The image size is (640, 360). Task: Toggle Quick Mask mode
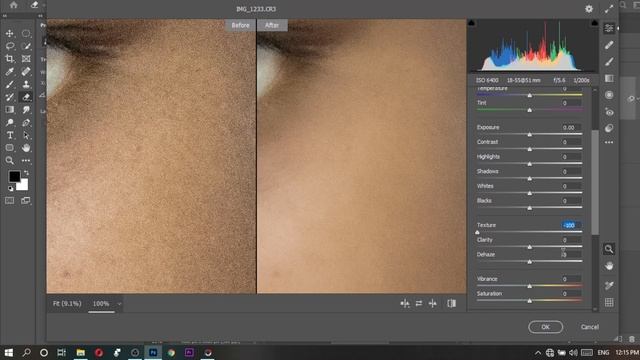click(x=10, y=200)
